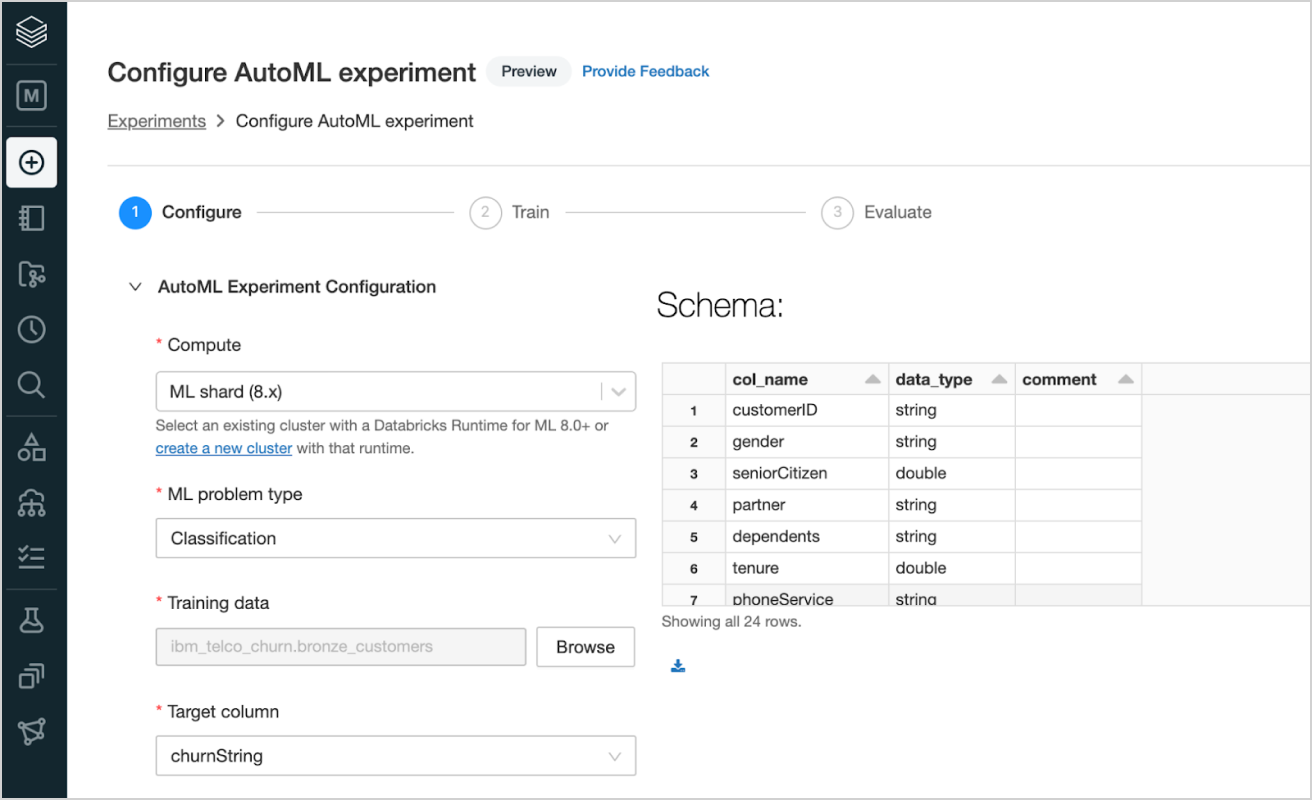Go to the Evaluate step

876,212
